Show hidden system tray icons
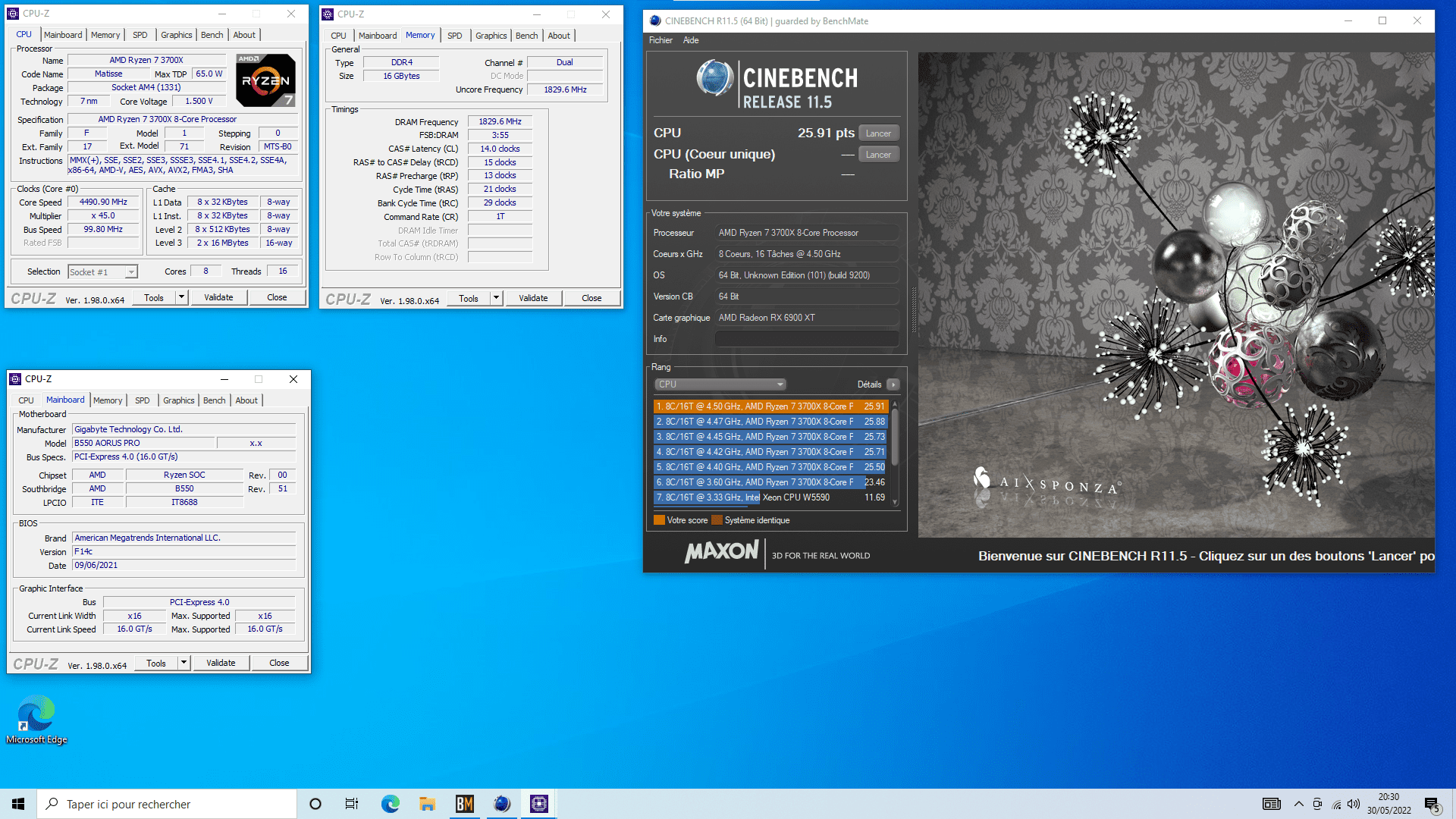This screenshot has width=1456, height=819. 1299,804
